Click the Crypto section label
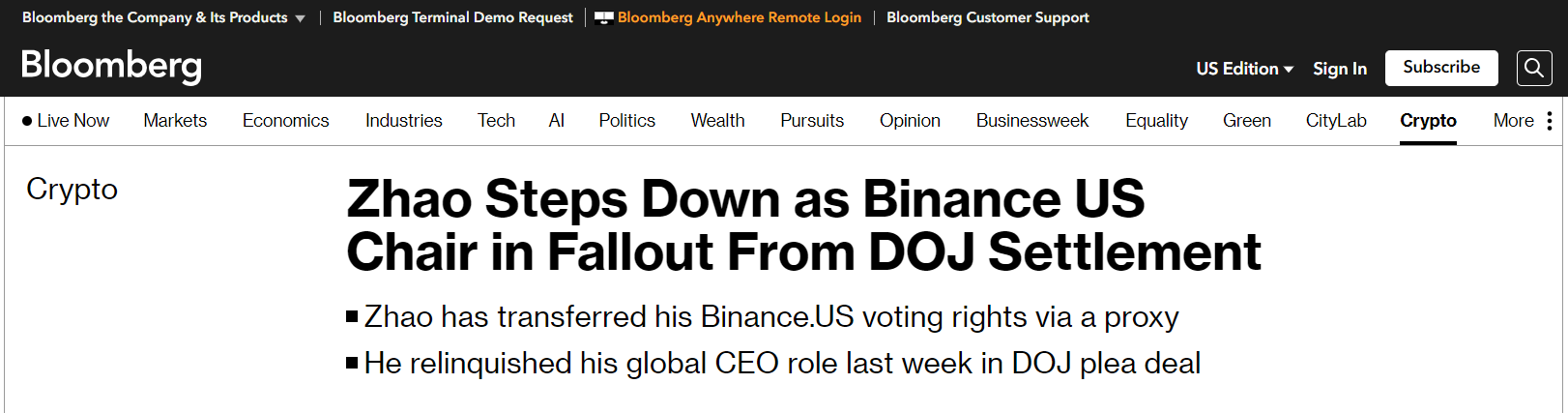The width and height of the screenshot is (1568, 413). [x=72, y=189]
